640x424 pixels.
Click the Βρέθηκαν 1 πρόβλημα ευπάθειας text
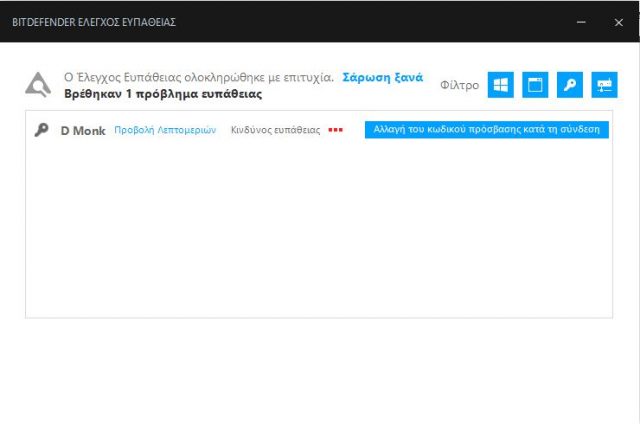163,94
